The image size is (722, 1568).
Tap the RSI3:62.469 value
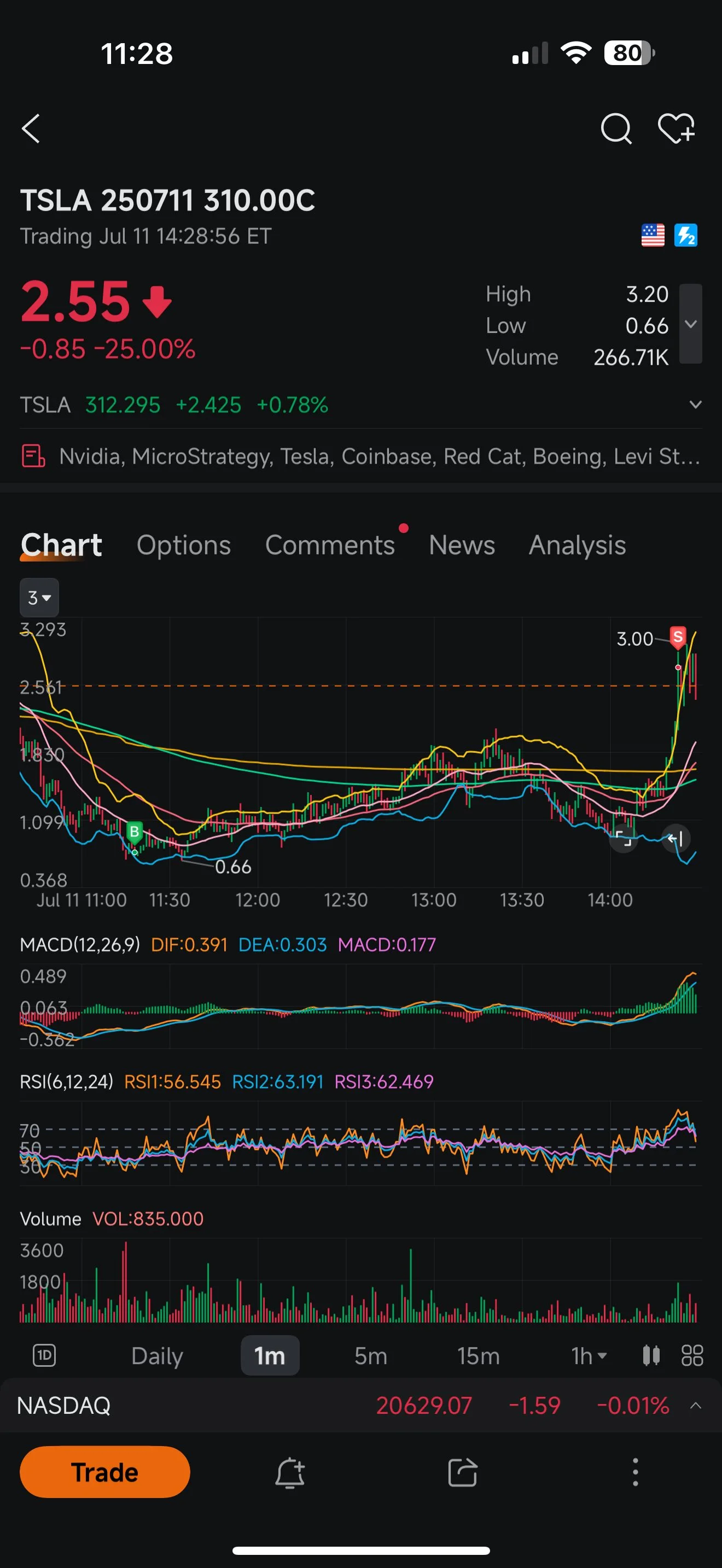click(384, 1081)
